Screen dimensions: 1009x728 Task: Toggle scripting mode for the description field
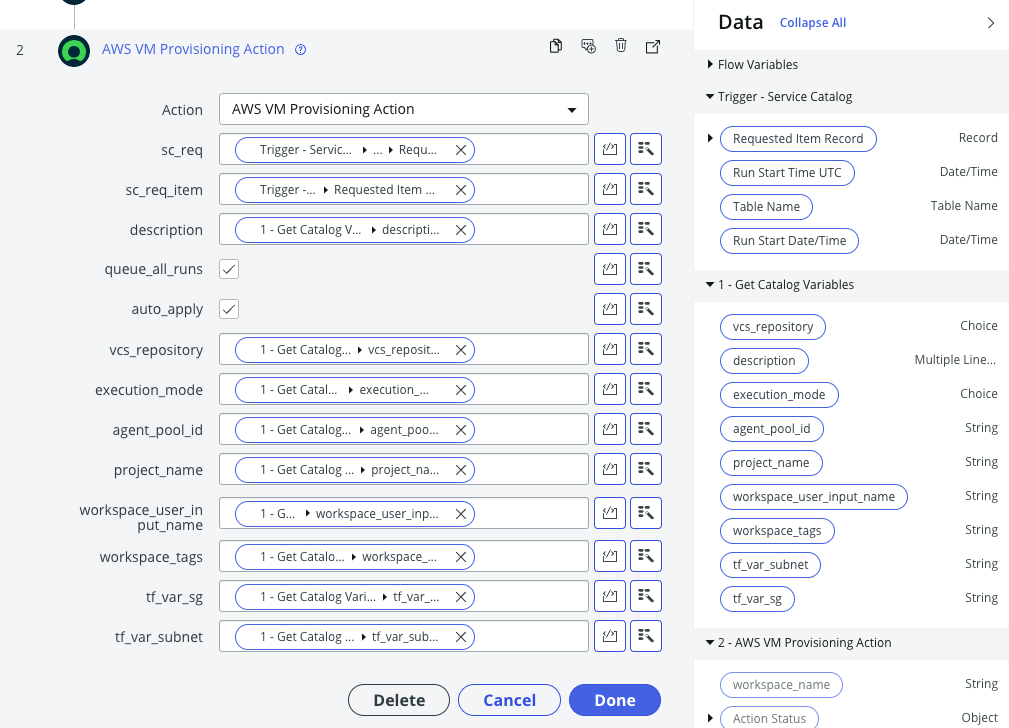click(x=610, y=228)
